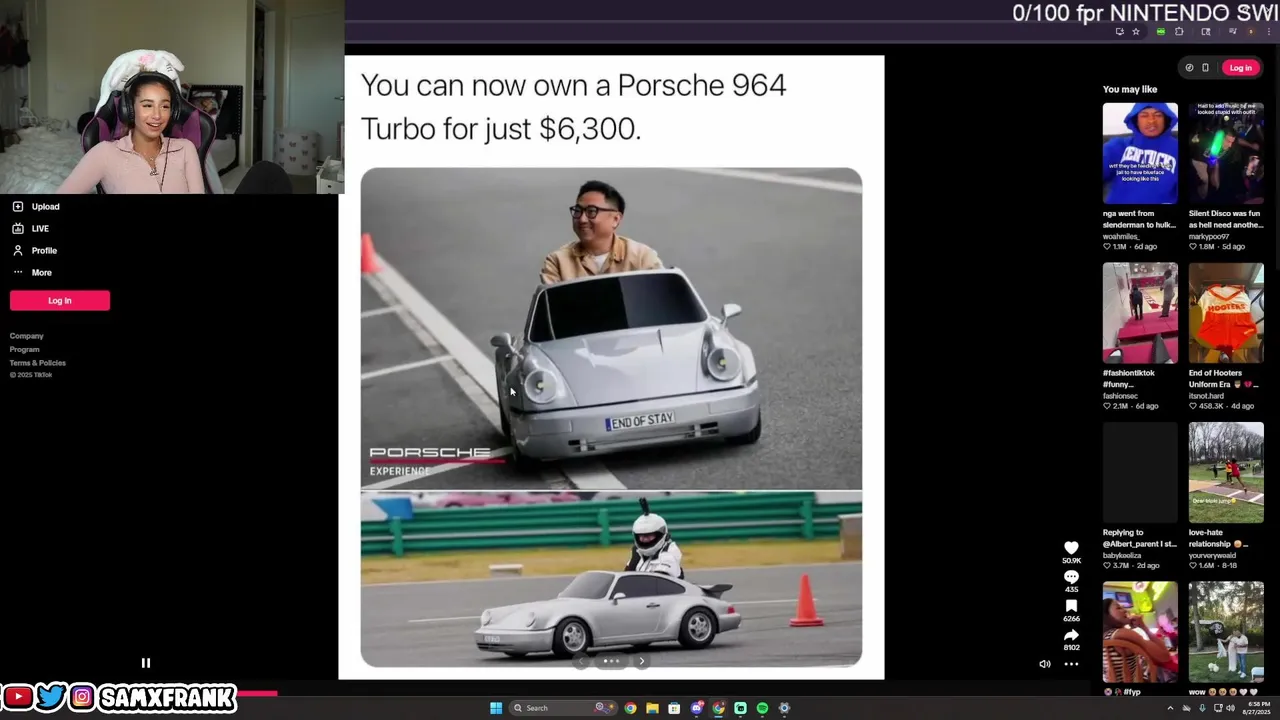The width and height of the screenshot is (1280, 720).
Task: Open the love-hate relationship video thumbnail
Action: (x=1226, y=472)
